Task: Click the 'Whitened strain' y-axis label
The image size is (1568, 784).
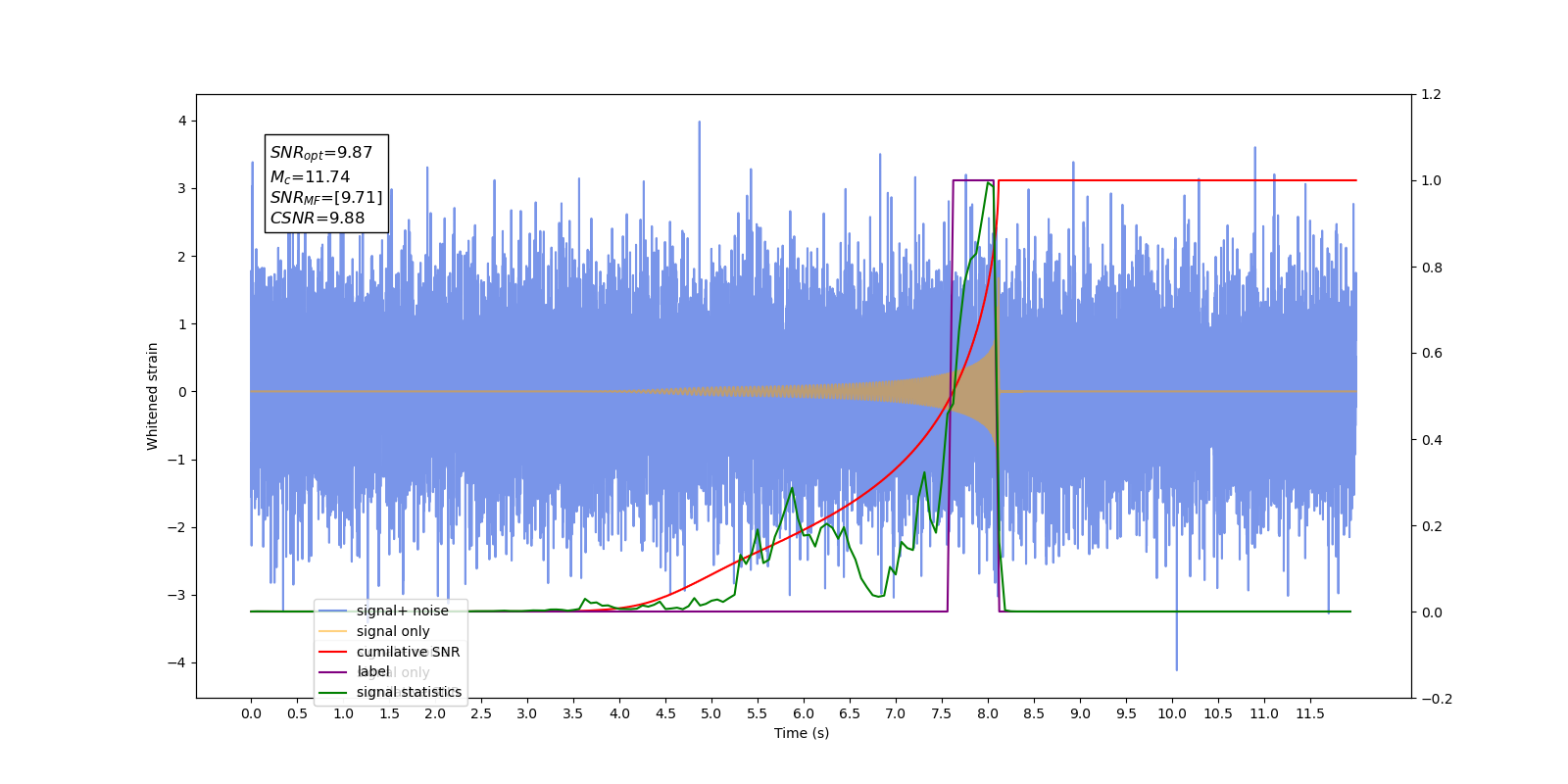Action: click(153, 396)
